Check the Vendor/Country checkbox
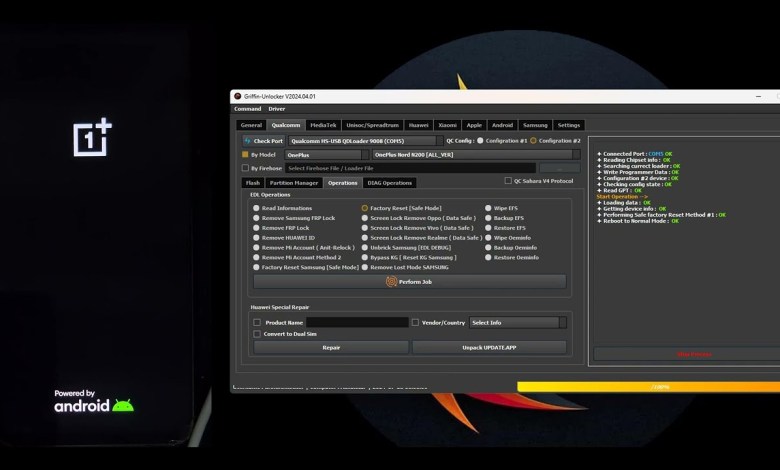780x470 pixels. pos(415,323)
